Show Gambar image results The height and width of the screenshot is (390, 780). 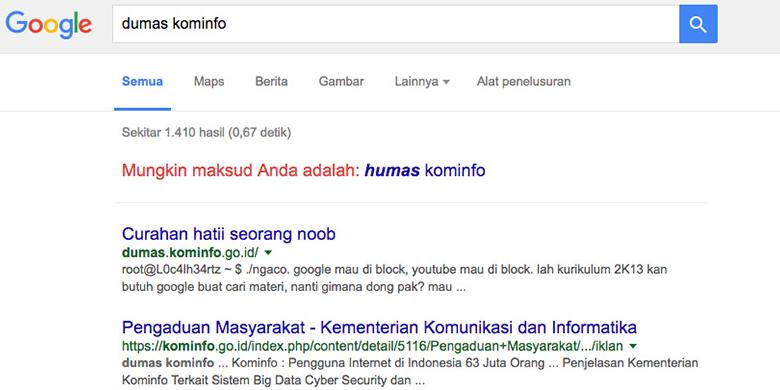341,82
